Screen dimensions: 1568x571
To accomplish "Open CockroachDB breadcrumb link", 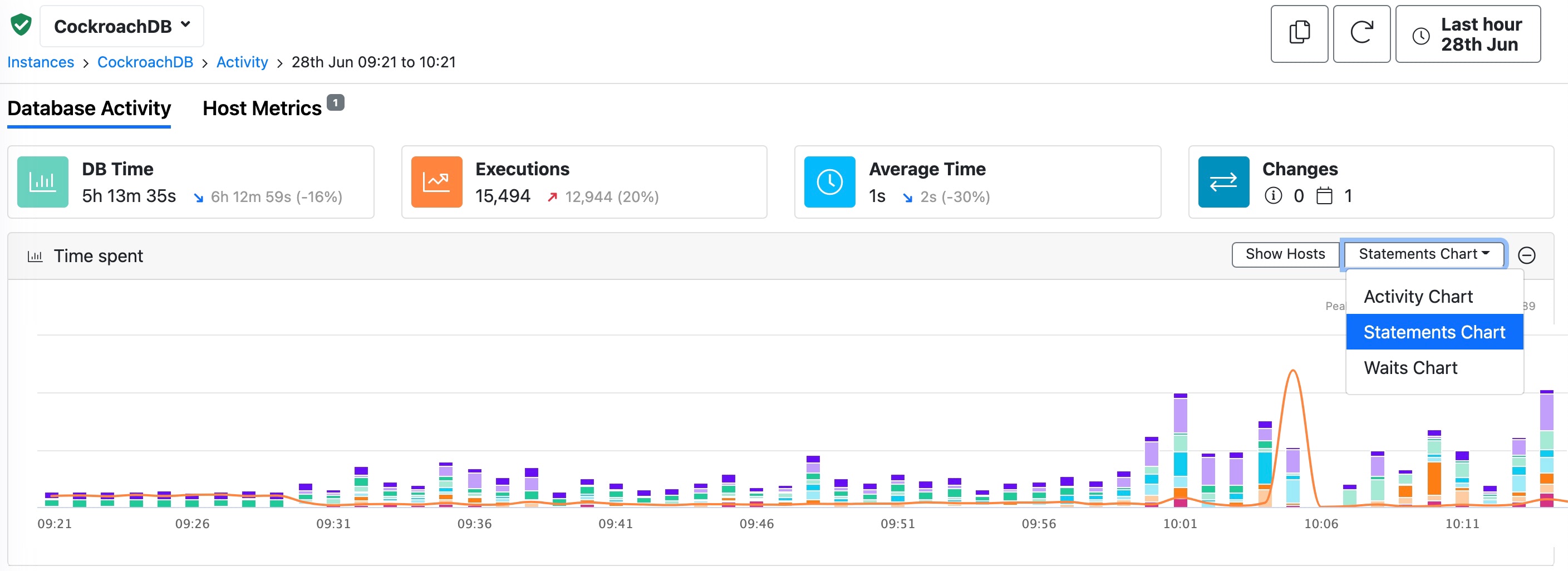I will coord(145,62).
